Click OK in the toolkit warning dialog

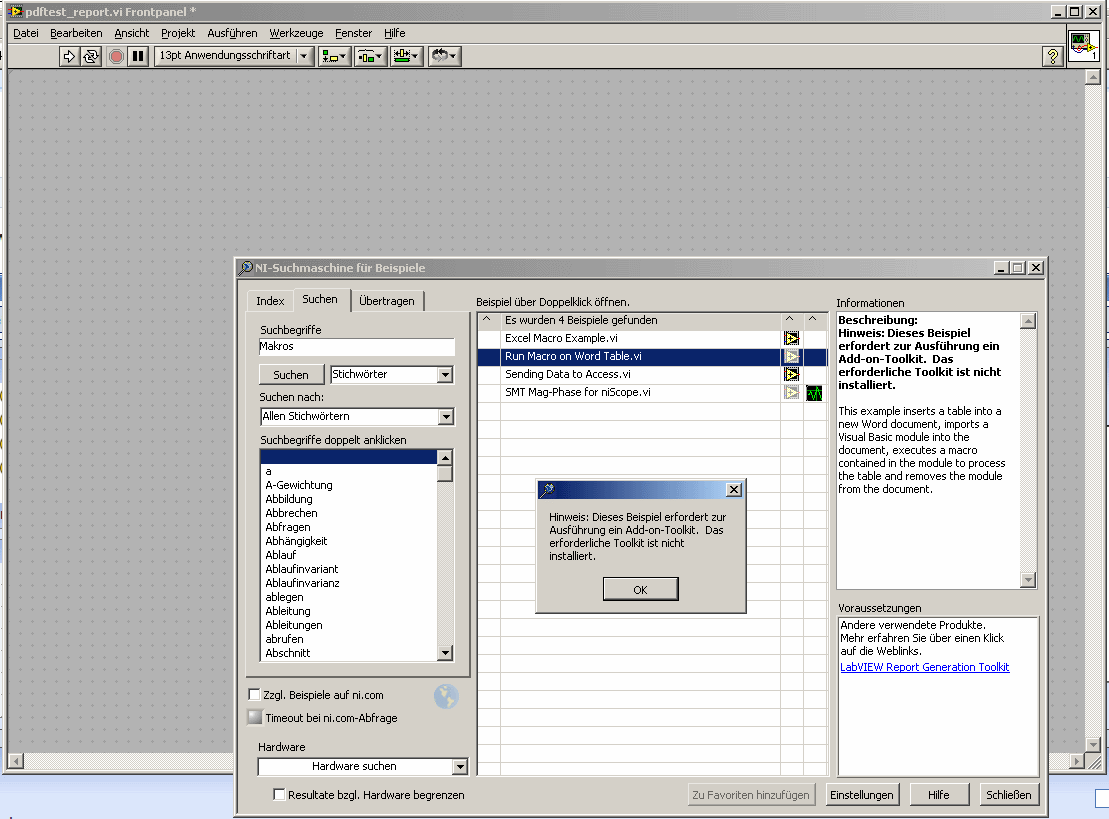click(640, 589)
